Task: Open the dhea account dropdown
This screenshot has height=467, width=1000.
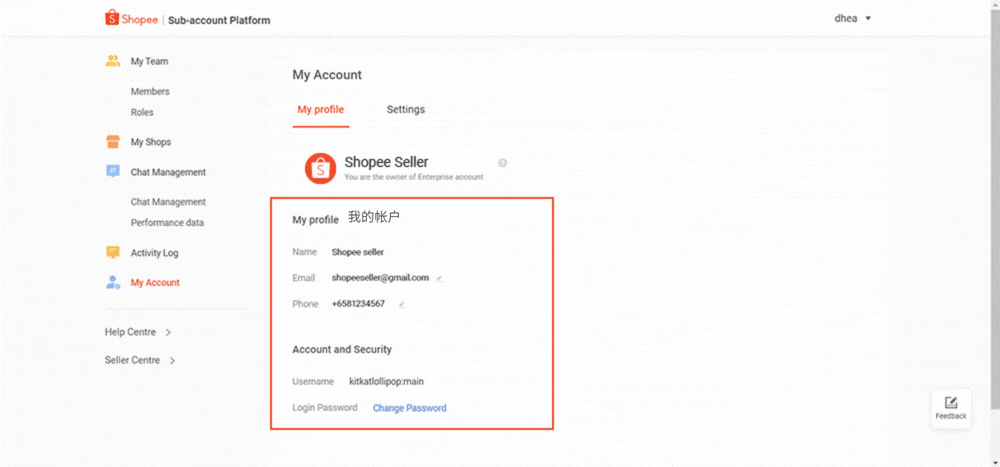Action: point(853,18)
